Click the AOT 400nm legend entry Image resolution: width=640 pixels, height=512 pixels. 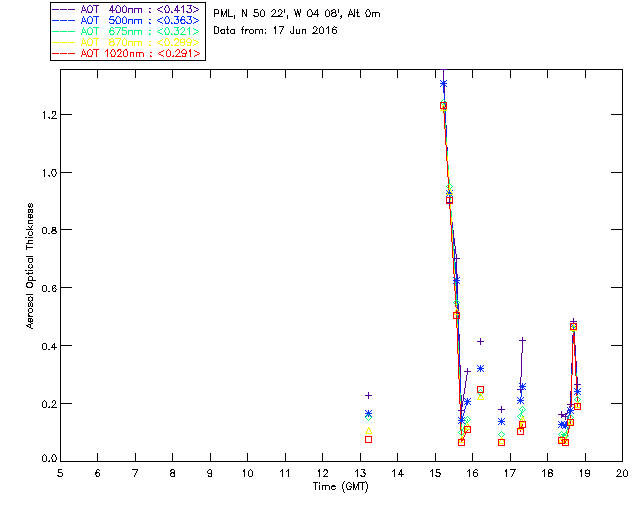point(126,9)
